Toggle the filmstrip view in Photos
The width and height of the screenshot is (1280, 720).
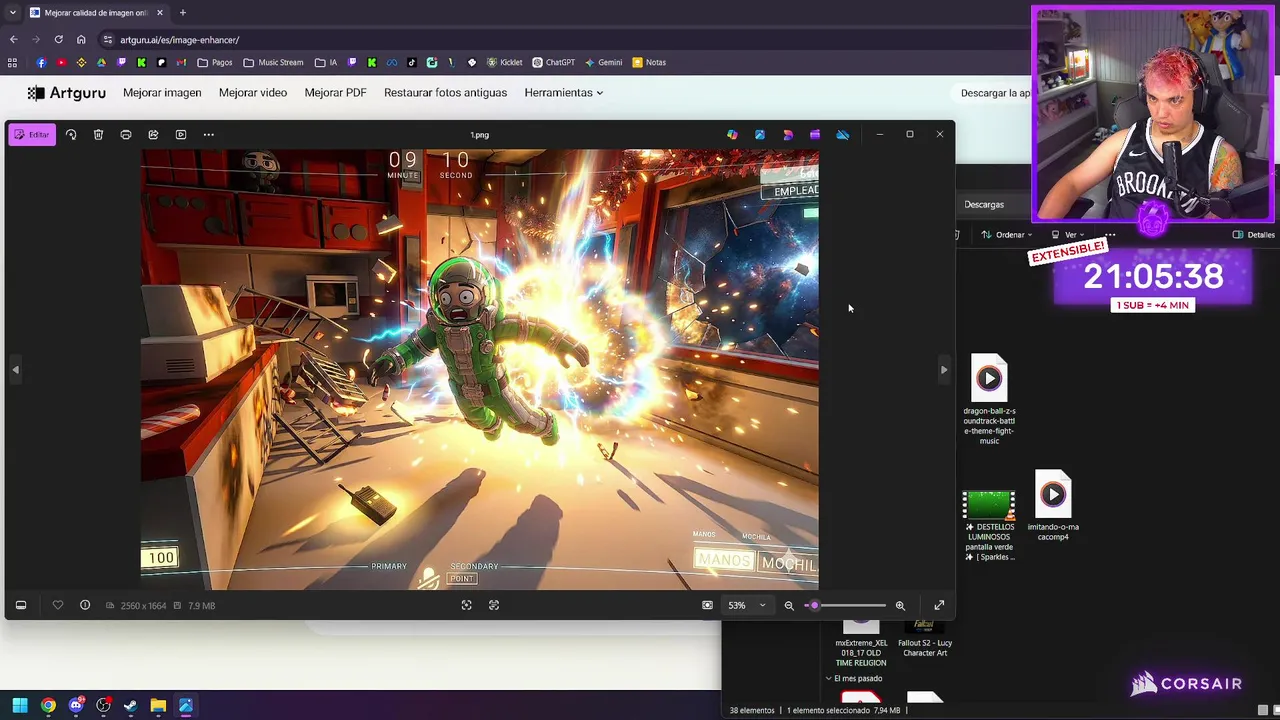click(x=21, y=605)
